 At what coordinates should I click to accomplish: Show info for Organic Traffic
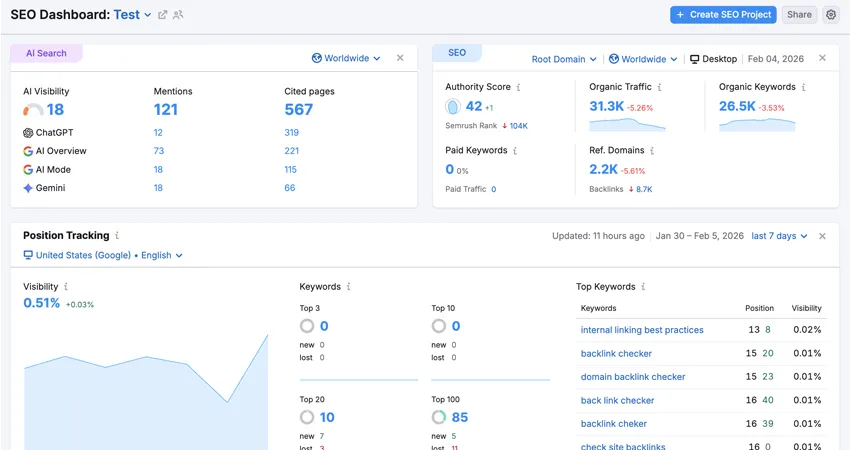[659, 87]
